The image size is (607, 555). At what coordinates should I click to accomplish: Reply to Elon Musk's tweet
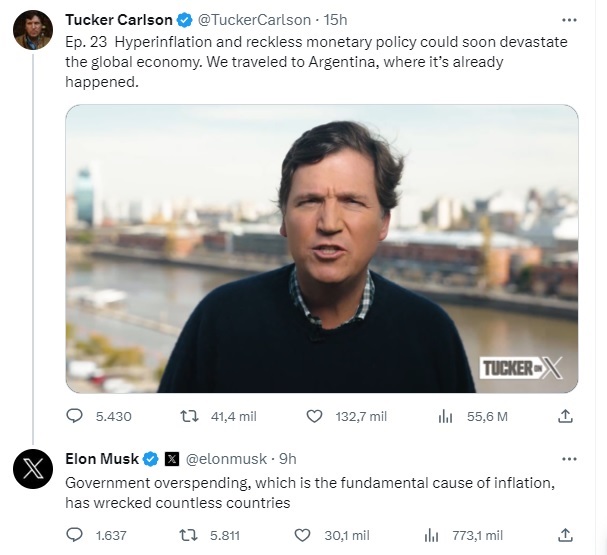[x=75, y=535]
